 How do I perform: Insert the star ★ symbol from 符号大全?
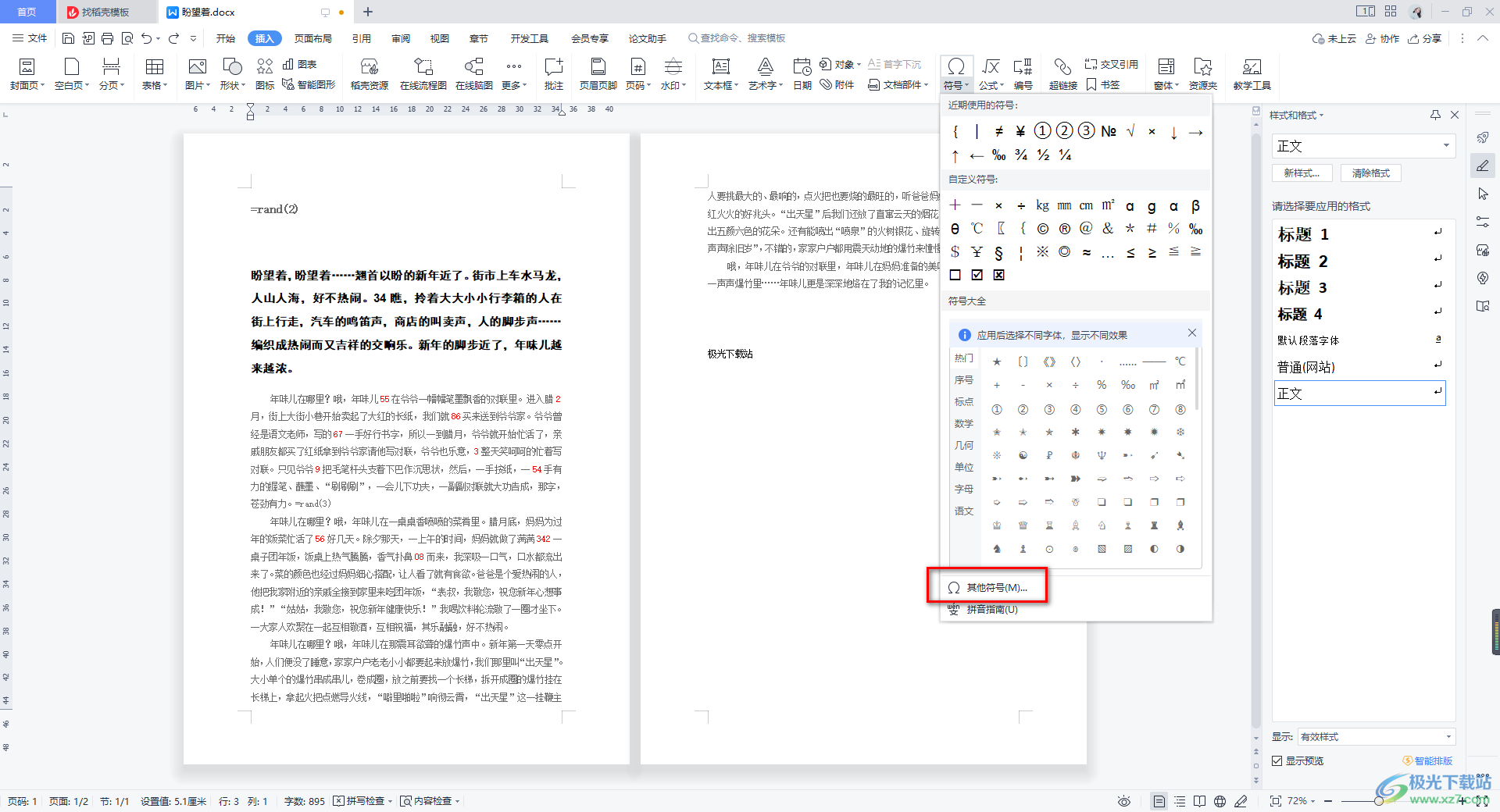[x=997, y=361]
